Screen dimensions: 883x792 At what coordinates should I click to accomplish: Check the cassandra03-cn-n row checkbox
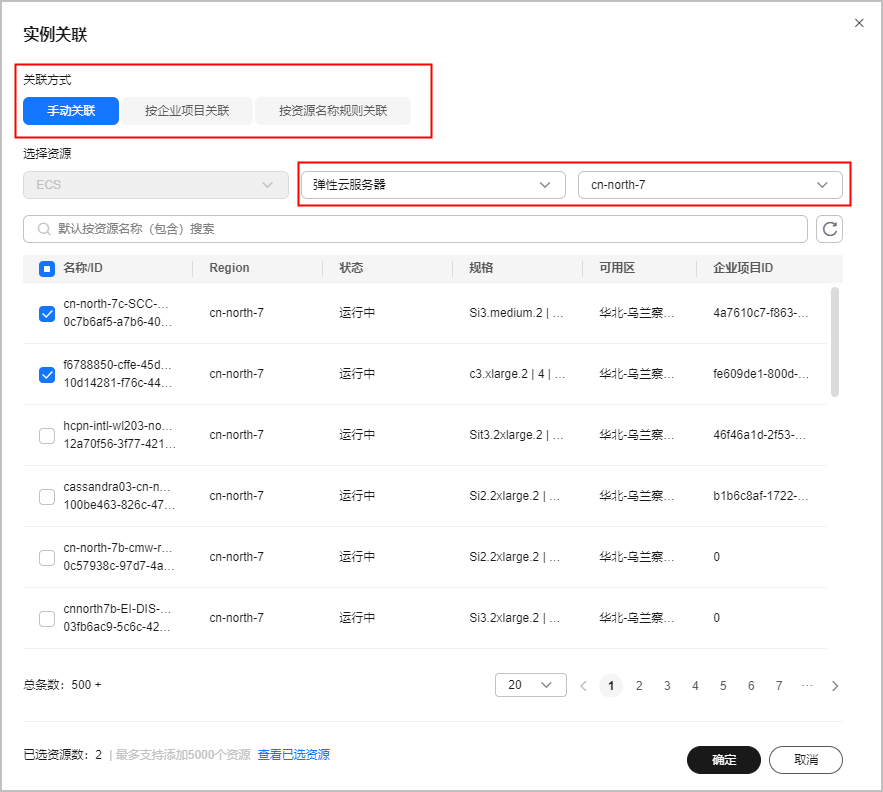[x=47, y=496]
